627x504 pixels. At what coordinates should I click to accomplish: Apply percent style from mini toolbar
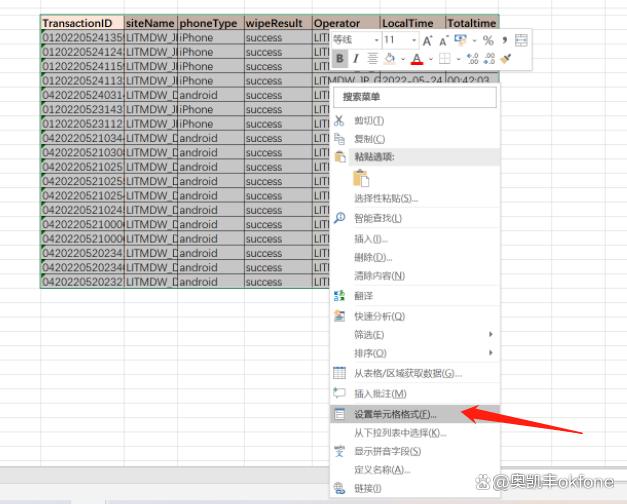(488, 40)
